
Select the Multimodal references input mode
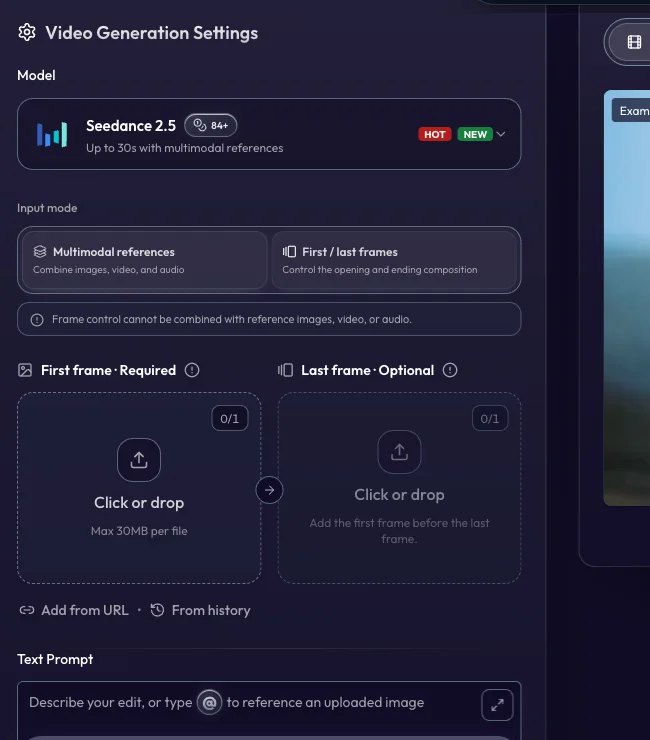pos(144,260)
